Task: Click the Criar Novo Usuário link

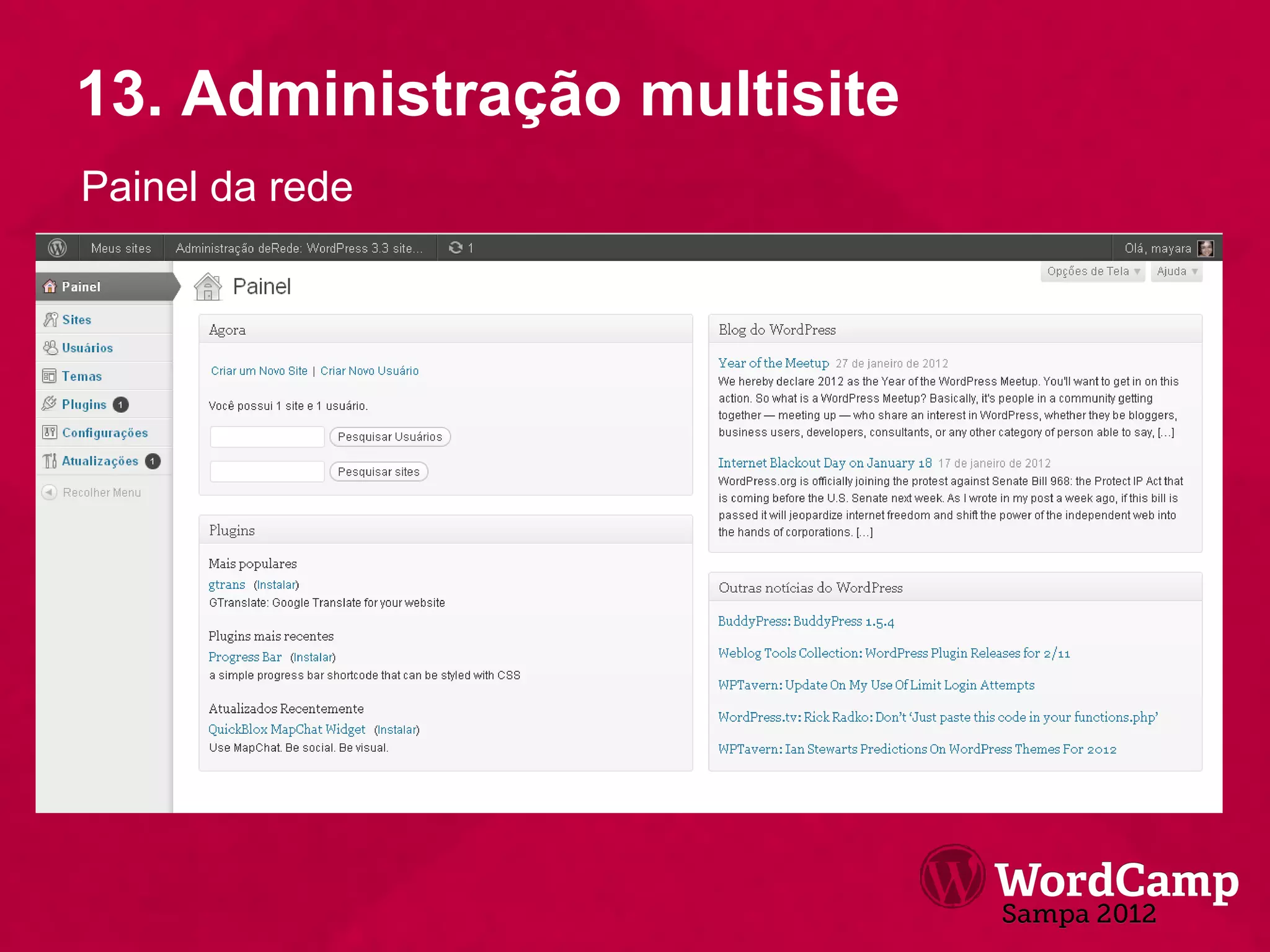Action: pos(370,371)
